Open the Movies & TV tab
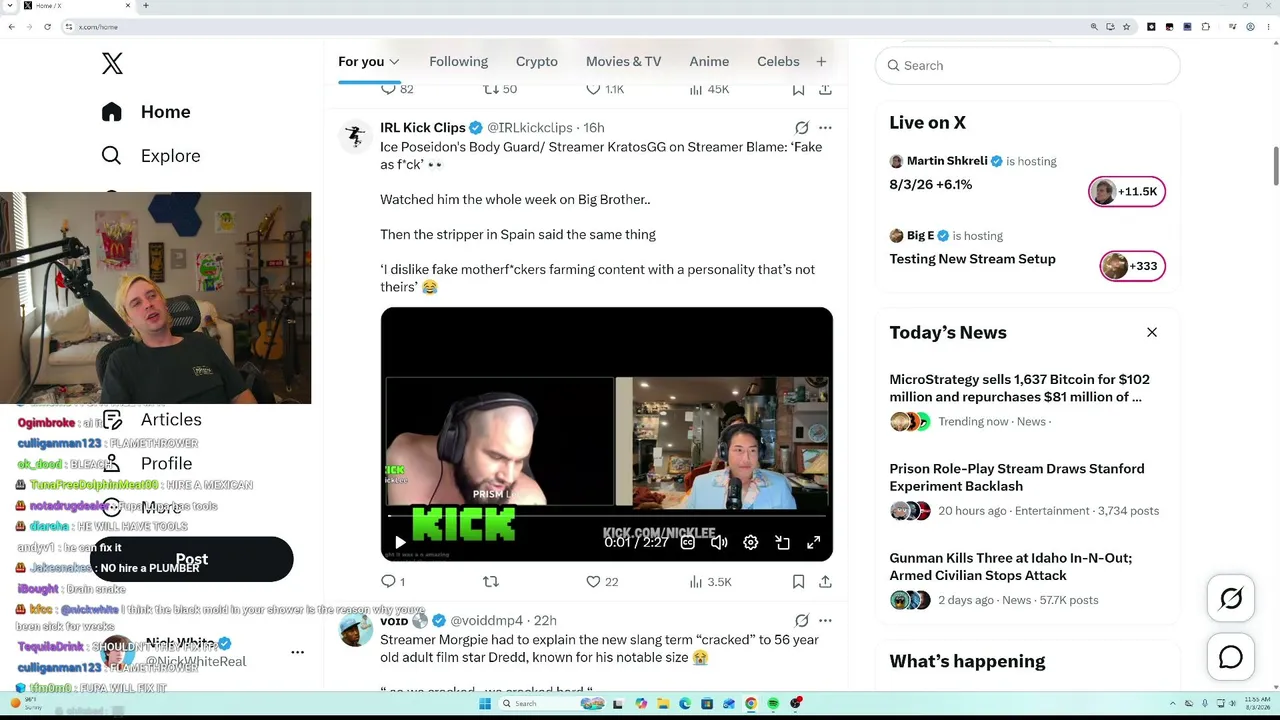Image resolution: width=1280 pixels, height=720 pixels. click(x=623, y=62)
